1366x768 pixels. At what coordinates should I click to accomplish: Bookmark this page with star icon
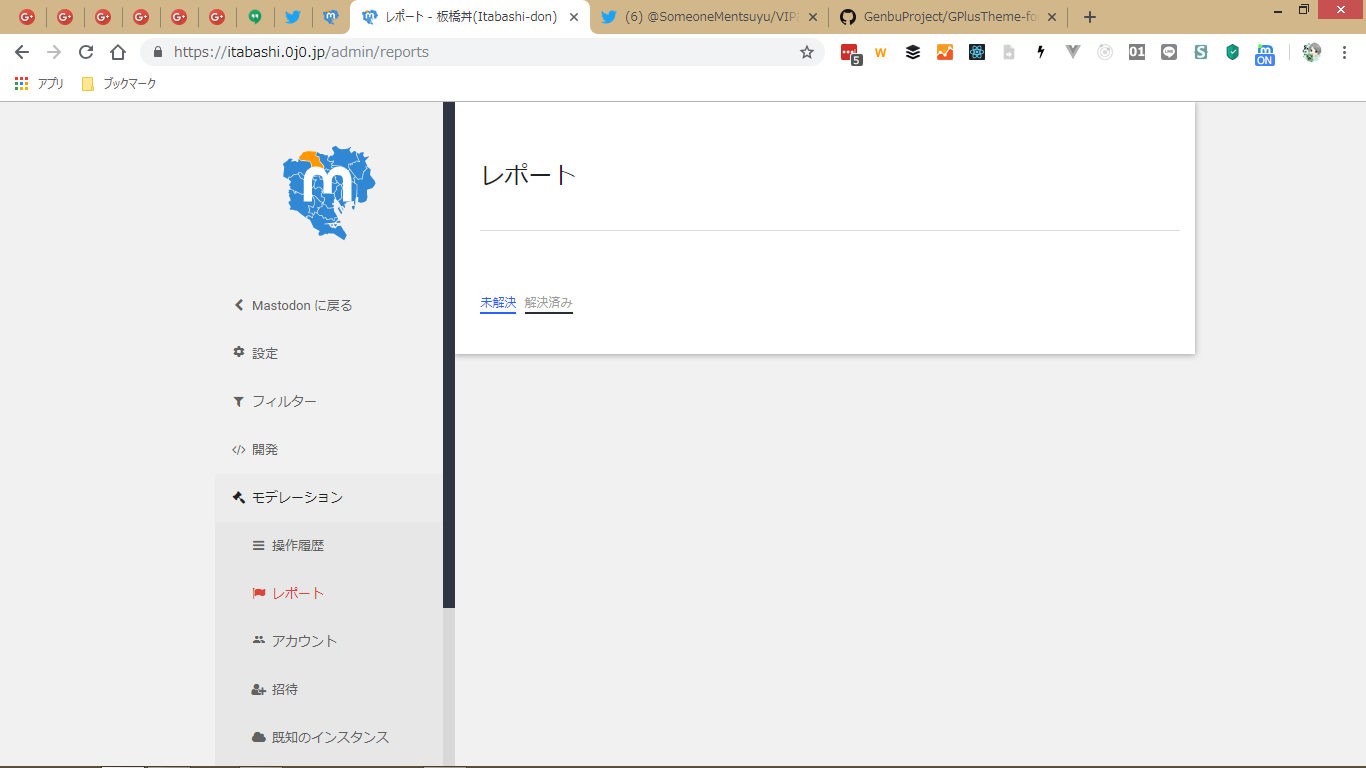point(807,52)
